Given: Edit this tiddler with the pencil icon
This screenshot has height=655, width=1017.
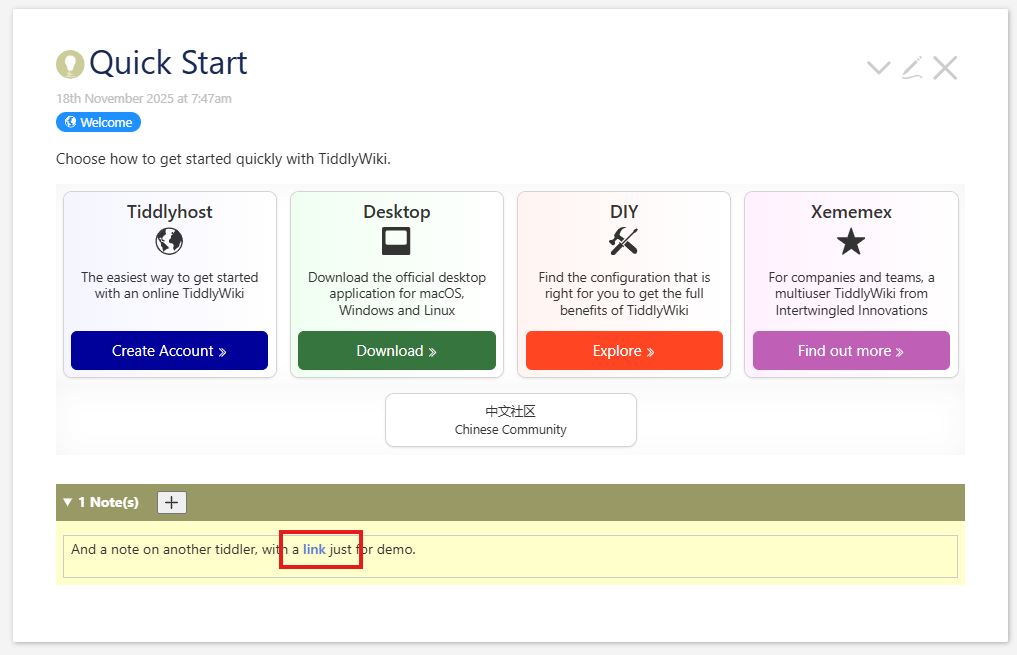Looking at the screenshot, I should tap(911, 67).
